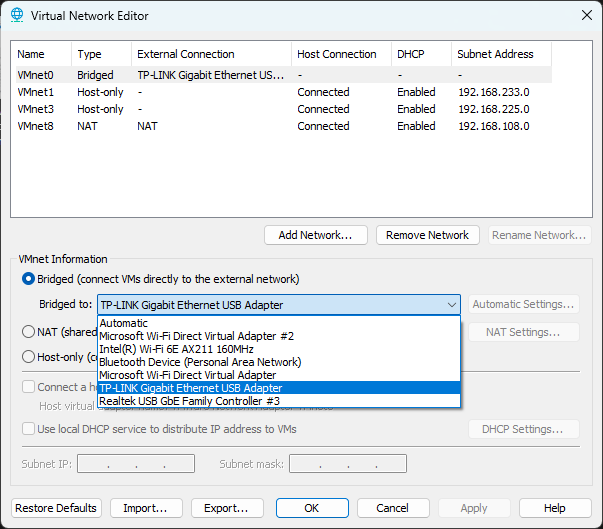Image resolution: width=603 pixels, height=529 pixels.
Task: Click subnet address 192.168.225.0
Action: point(494,109)
